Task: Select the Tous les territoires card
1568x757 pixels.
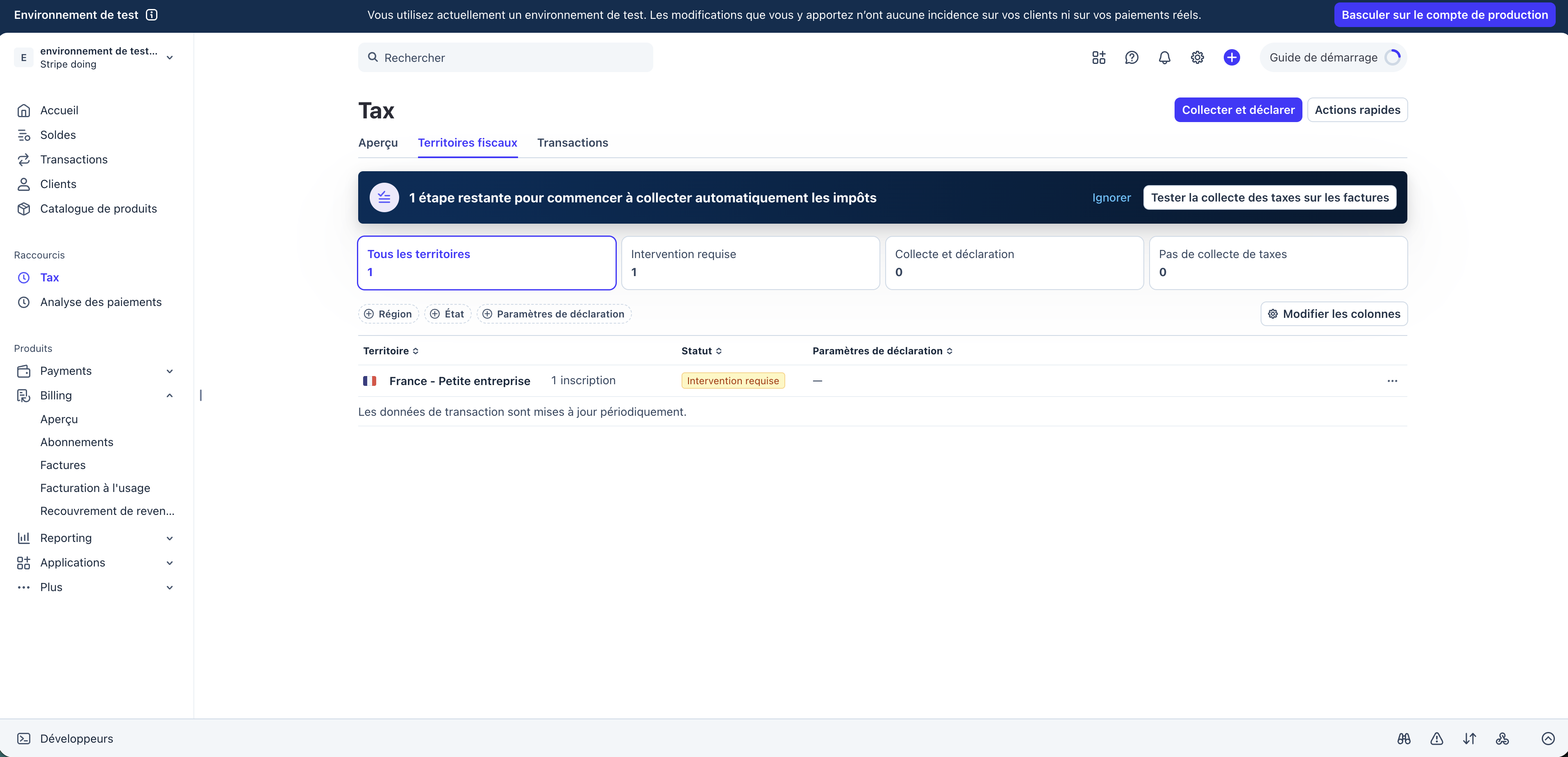Action: coord(487,263)
